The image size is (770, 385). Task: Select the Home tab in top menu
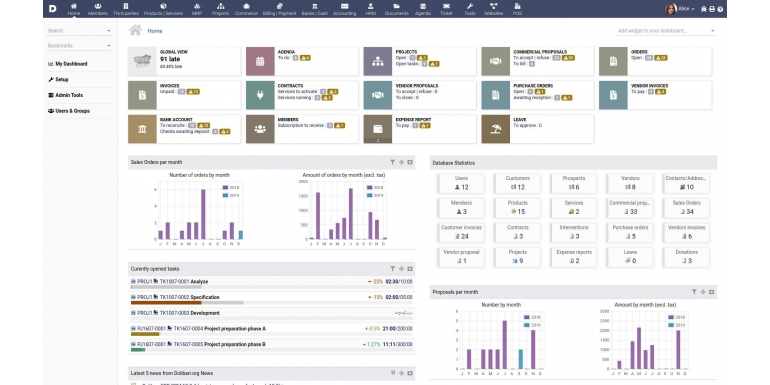point(74,9)
